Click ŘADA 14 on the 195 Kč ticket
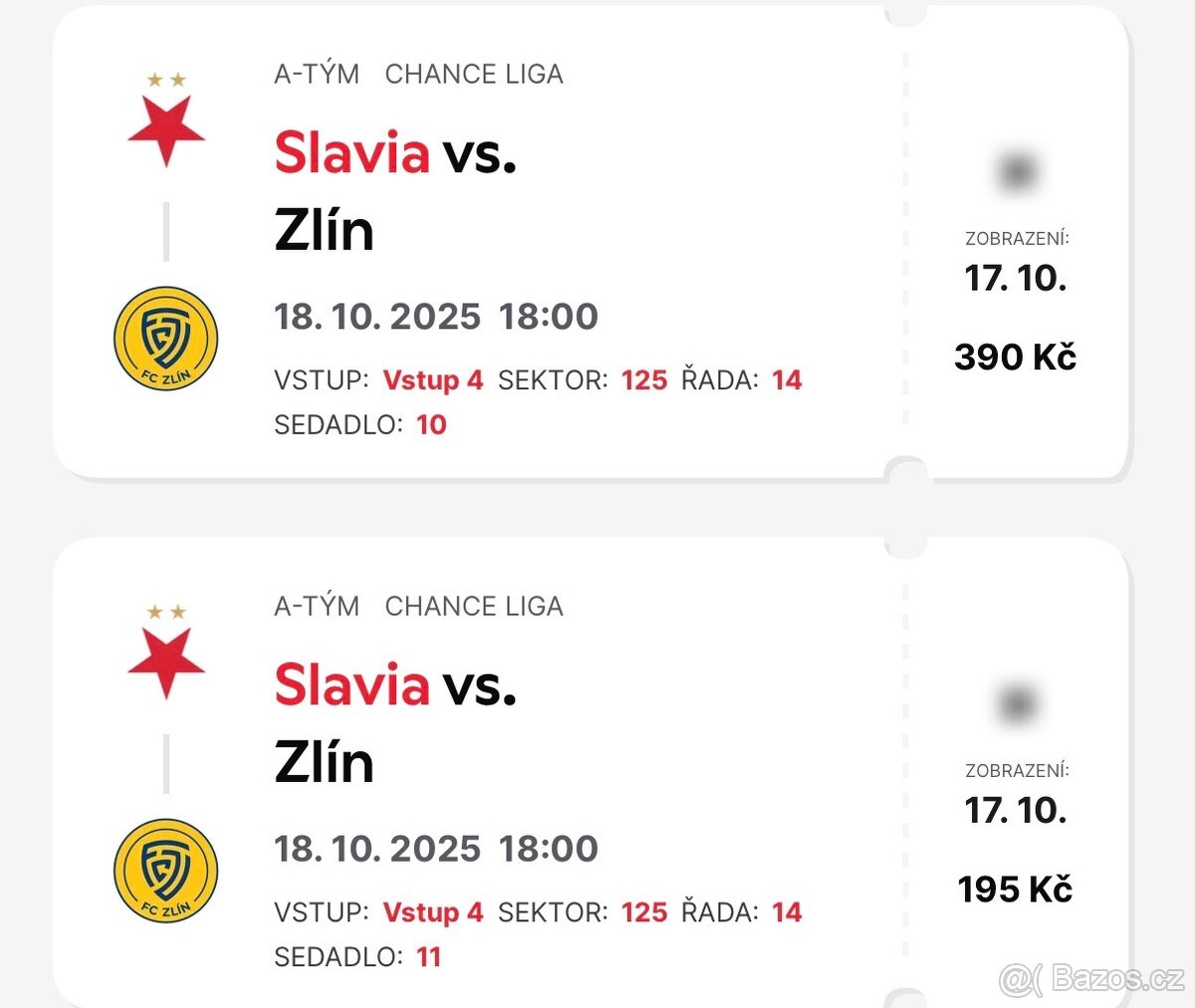The image size is (1195, 1008). [x=786, y=911]
